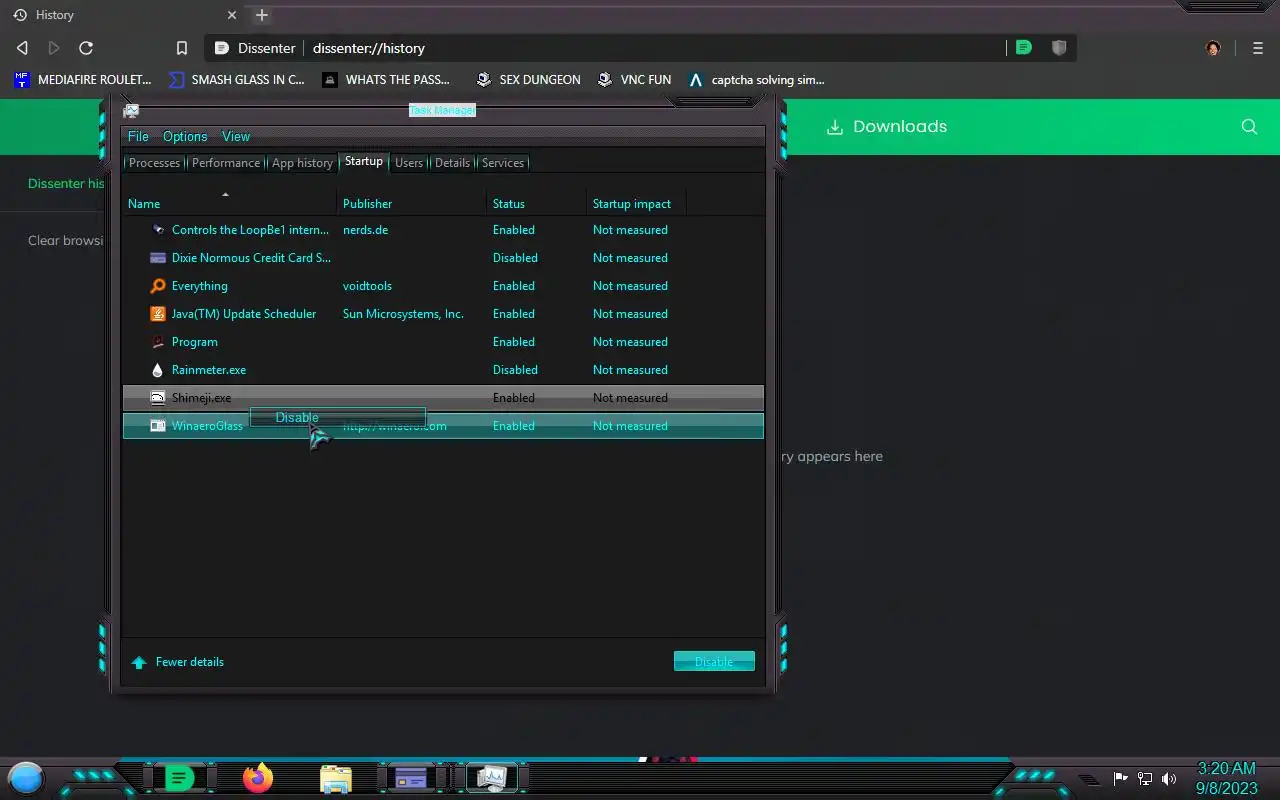The image size is (1280, 800).
Task: Click the Shimeji.exe entry icon
Action: (158, 398)
